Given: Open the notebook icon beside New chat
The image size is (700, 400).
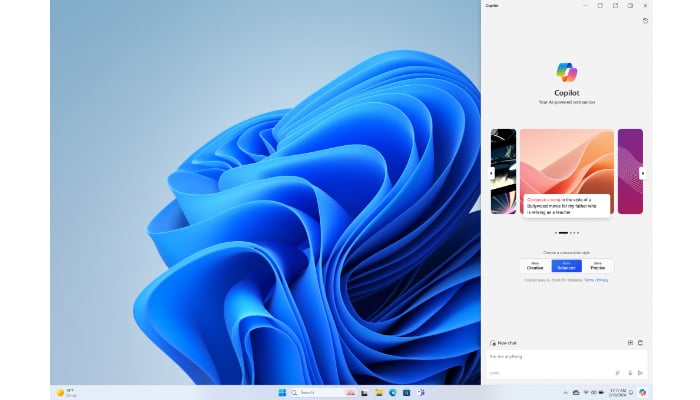Looking at the screenshot, I should tap(640, 343).
